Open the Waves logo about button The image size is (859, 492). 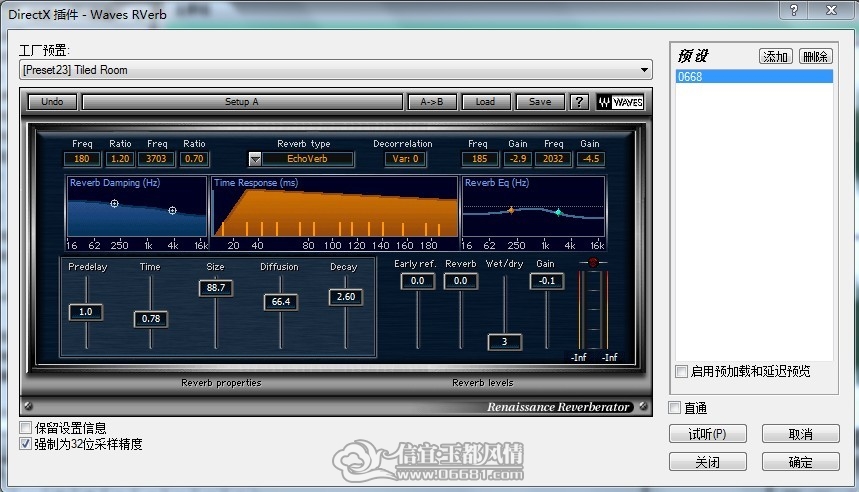click(x=620, y=102)
